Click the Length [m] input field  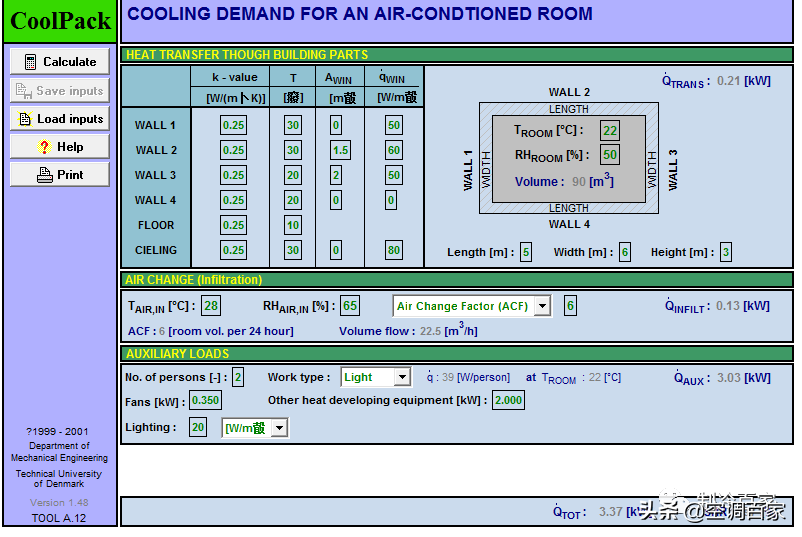[526, 252]
